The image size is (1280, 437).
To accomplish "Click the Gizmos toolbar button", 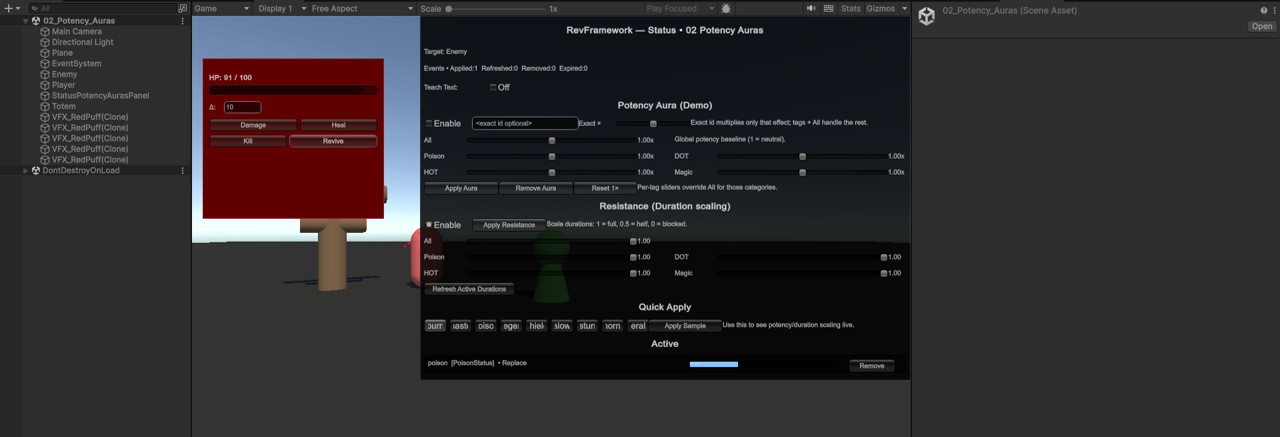I will click(881, 8).
